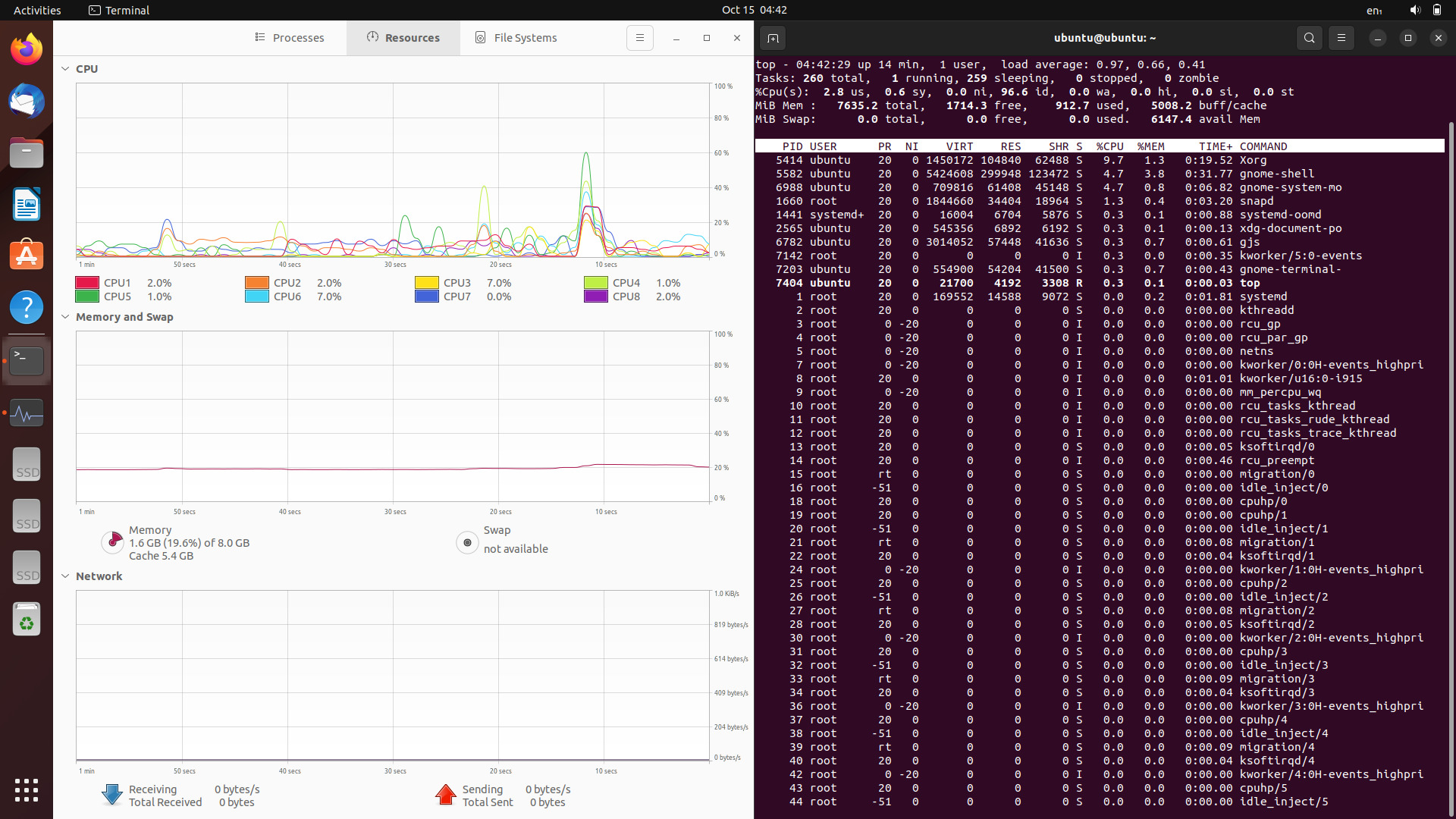Pick the CPU6 cyan color swatch
The width and height of the screenshot is (1456, 819).
coord(257,297)
